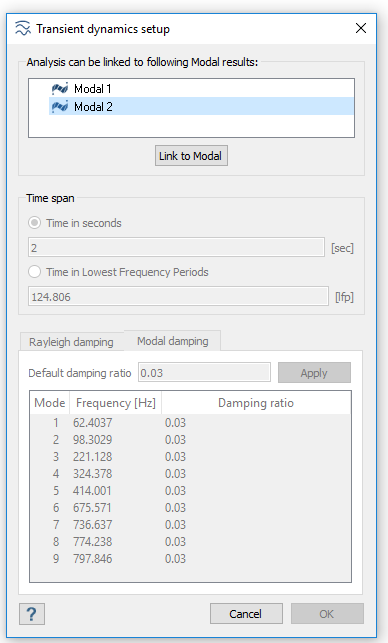Click the lowest frequency periods input field
Viewport: 388px width, 643px height.
tap(178, 296)
